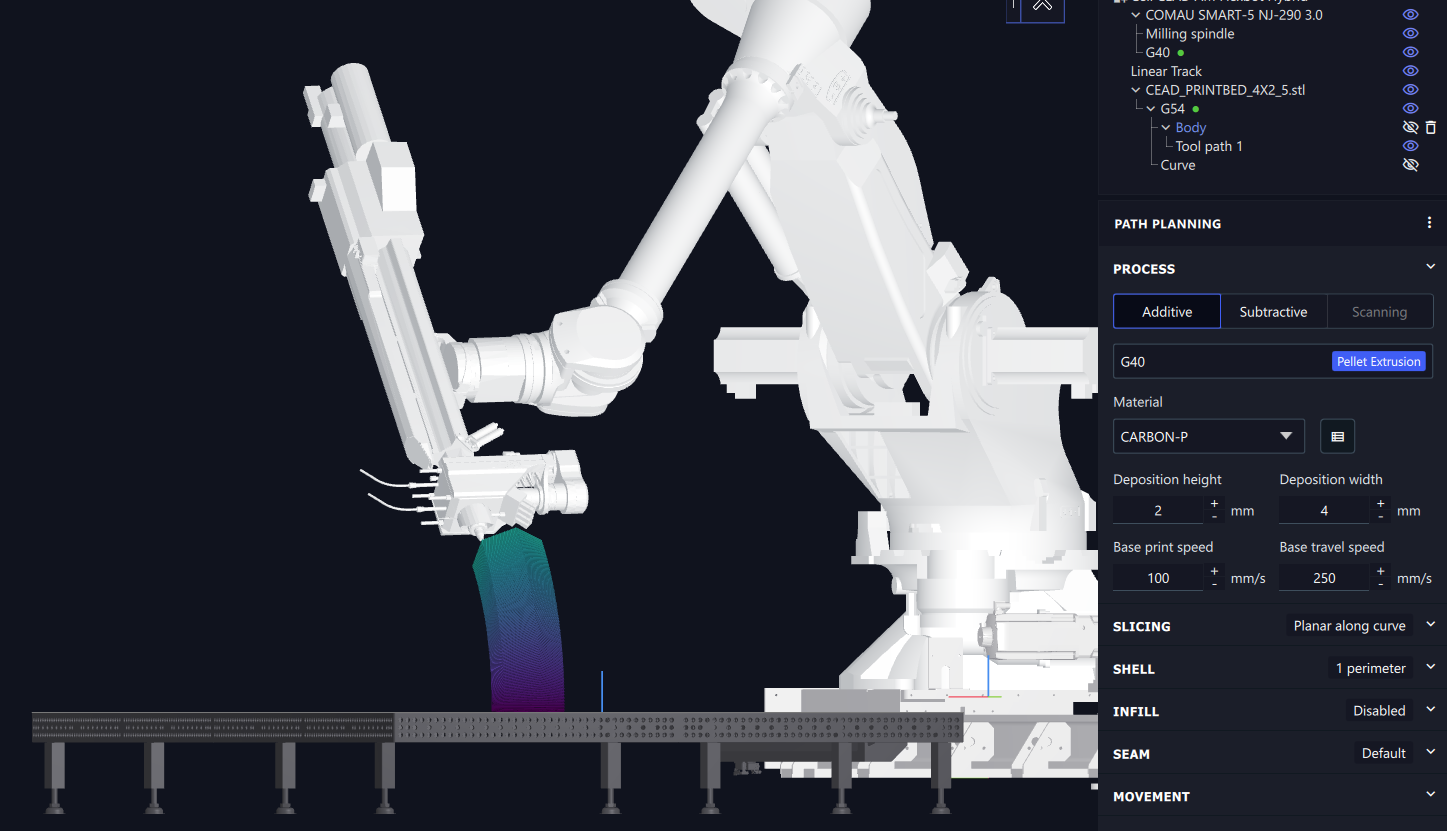The height and width of the screenshot is (831, 1447).
Task: Collapse the G54 tree node
Action: pyautogui.click(x=1151, y=109)
